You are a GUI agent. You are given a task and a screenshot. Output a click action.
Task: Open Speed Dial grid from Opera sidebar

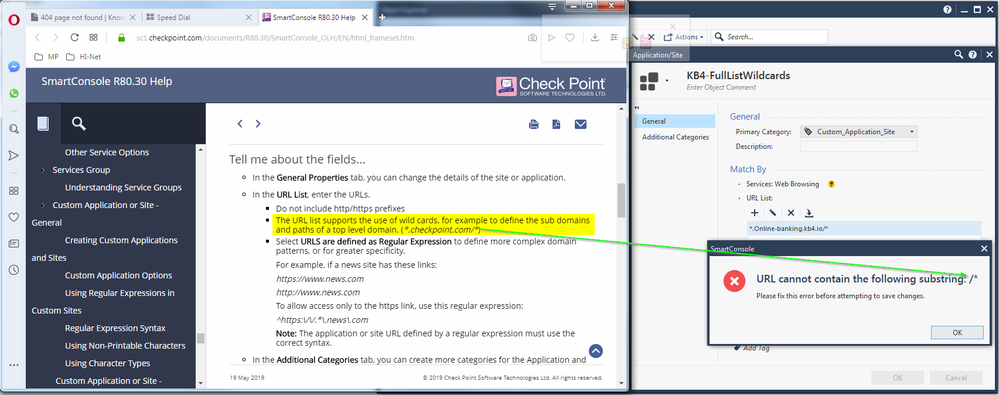tap(13, 190)
